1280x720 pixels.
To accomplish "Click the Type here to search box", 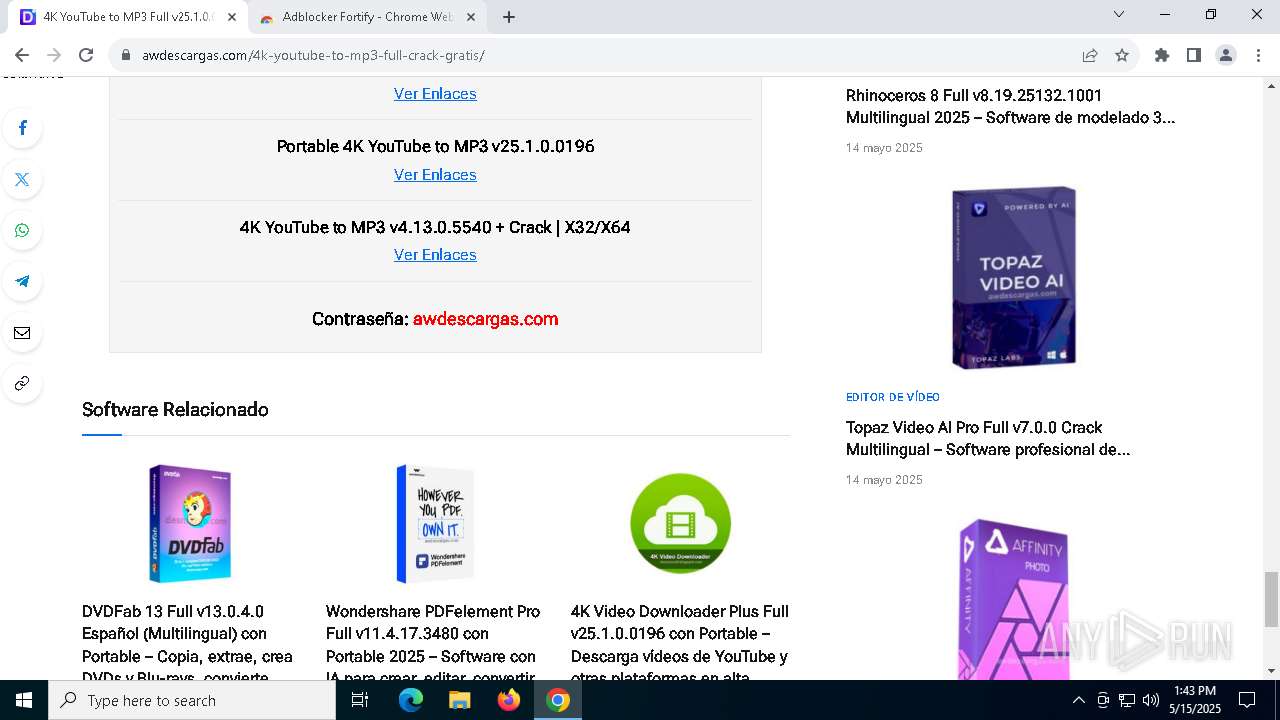I will click(x=192, y=700).
